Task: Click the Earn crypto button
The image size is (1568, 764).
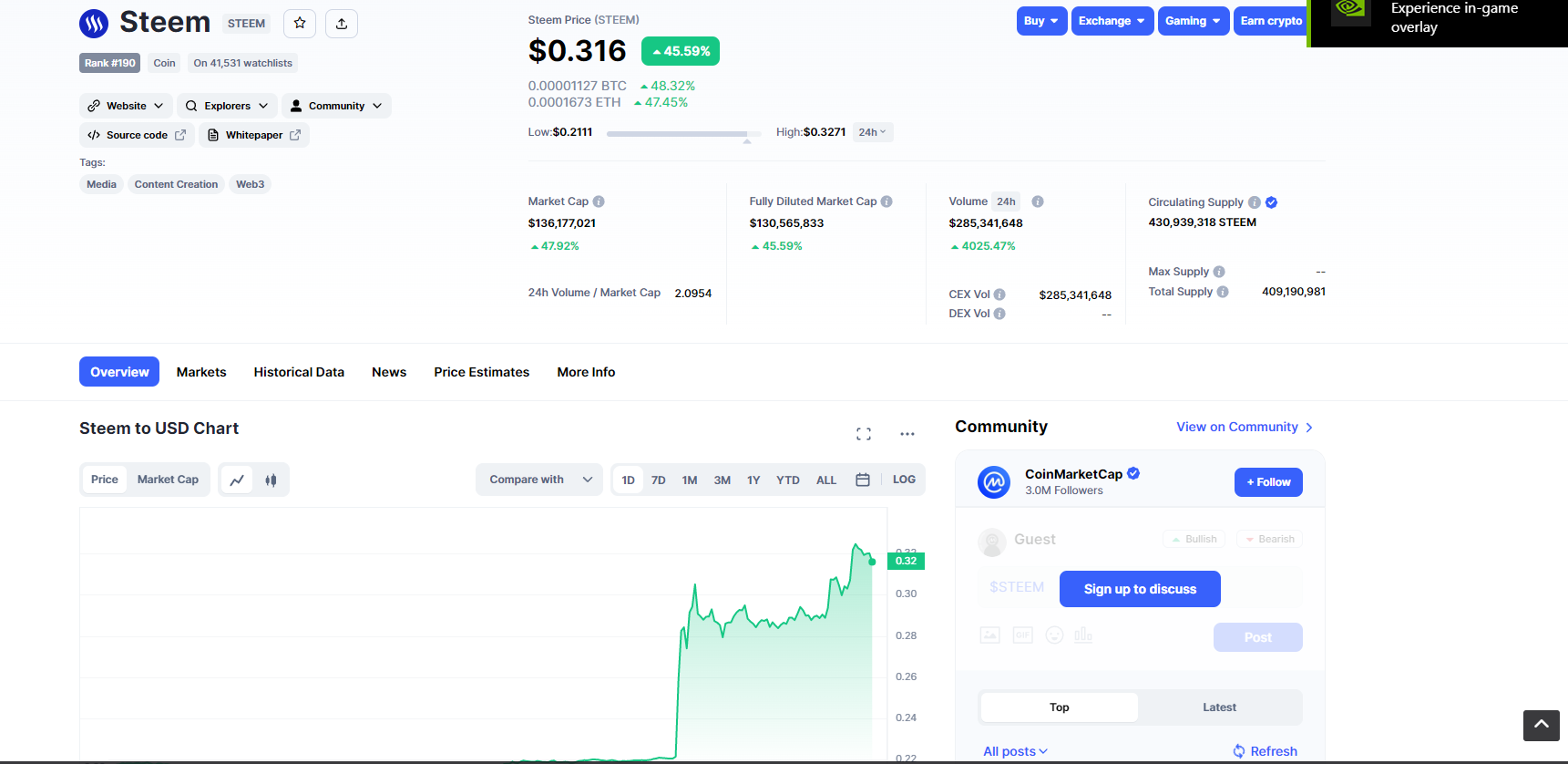Action: pos(1271,21)
